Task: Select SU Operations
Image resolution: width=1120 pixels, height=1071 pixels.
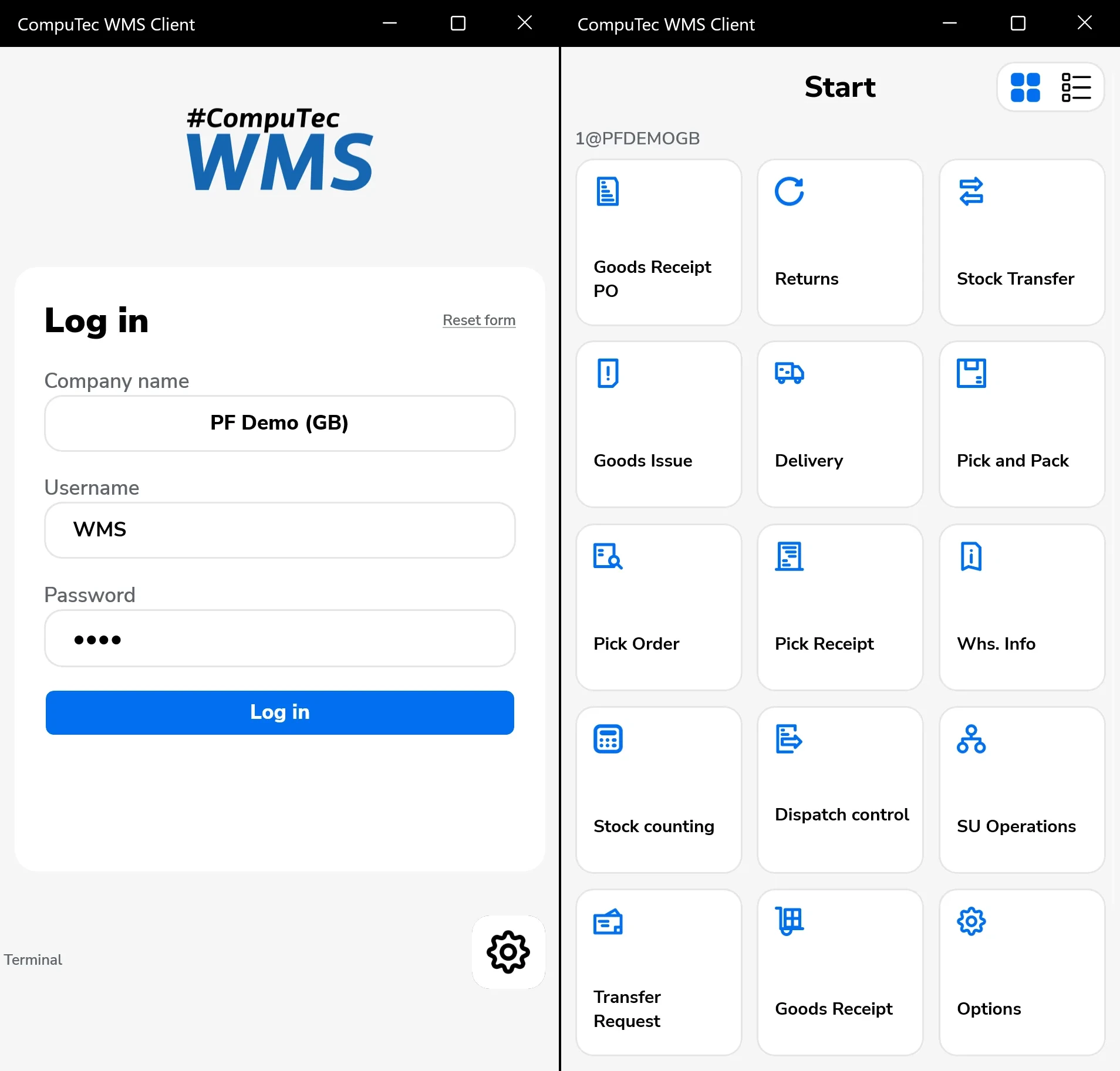Action: (x=1021, y=789)
